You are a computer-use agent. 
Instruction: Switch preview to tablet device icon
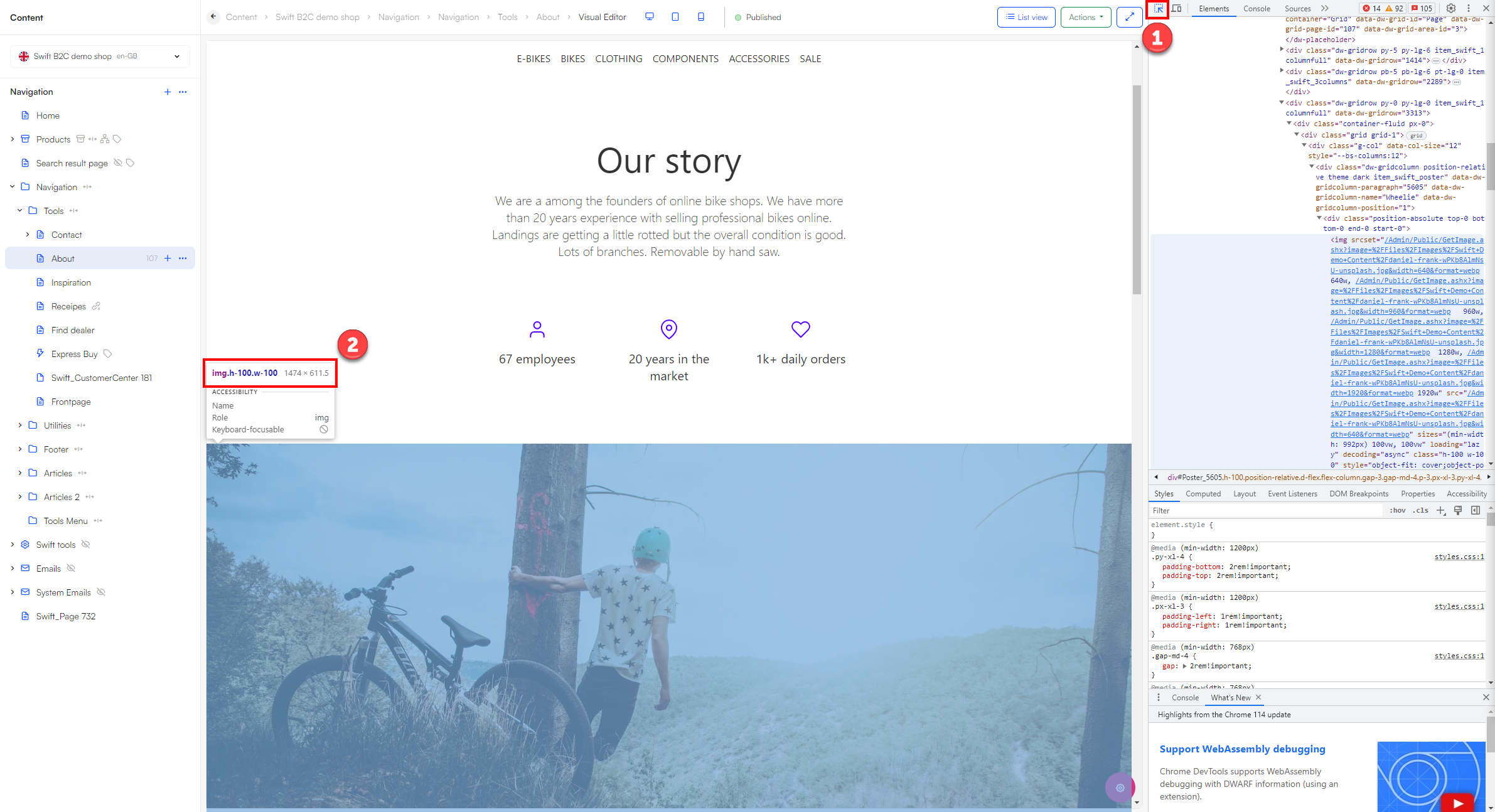click(x=675, y=17)
